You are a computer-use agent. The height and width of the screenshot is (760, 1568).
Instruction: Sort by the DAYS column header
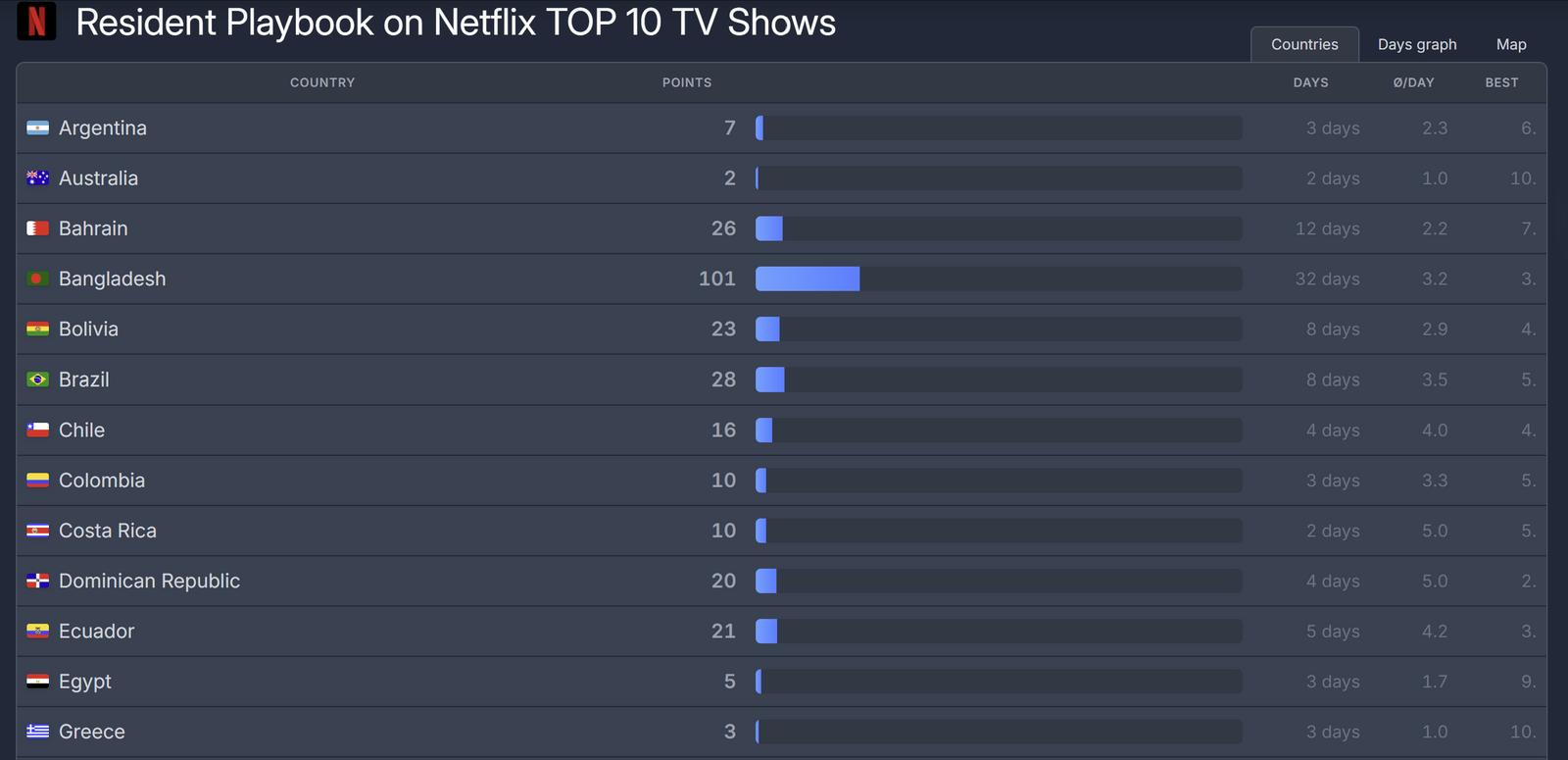pos(1310,82)
